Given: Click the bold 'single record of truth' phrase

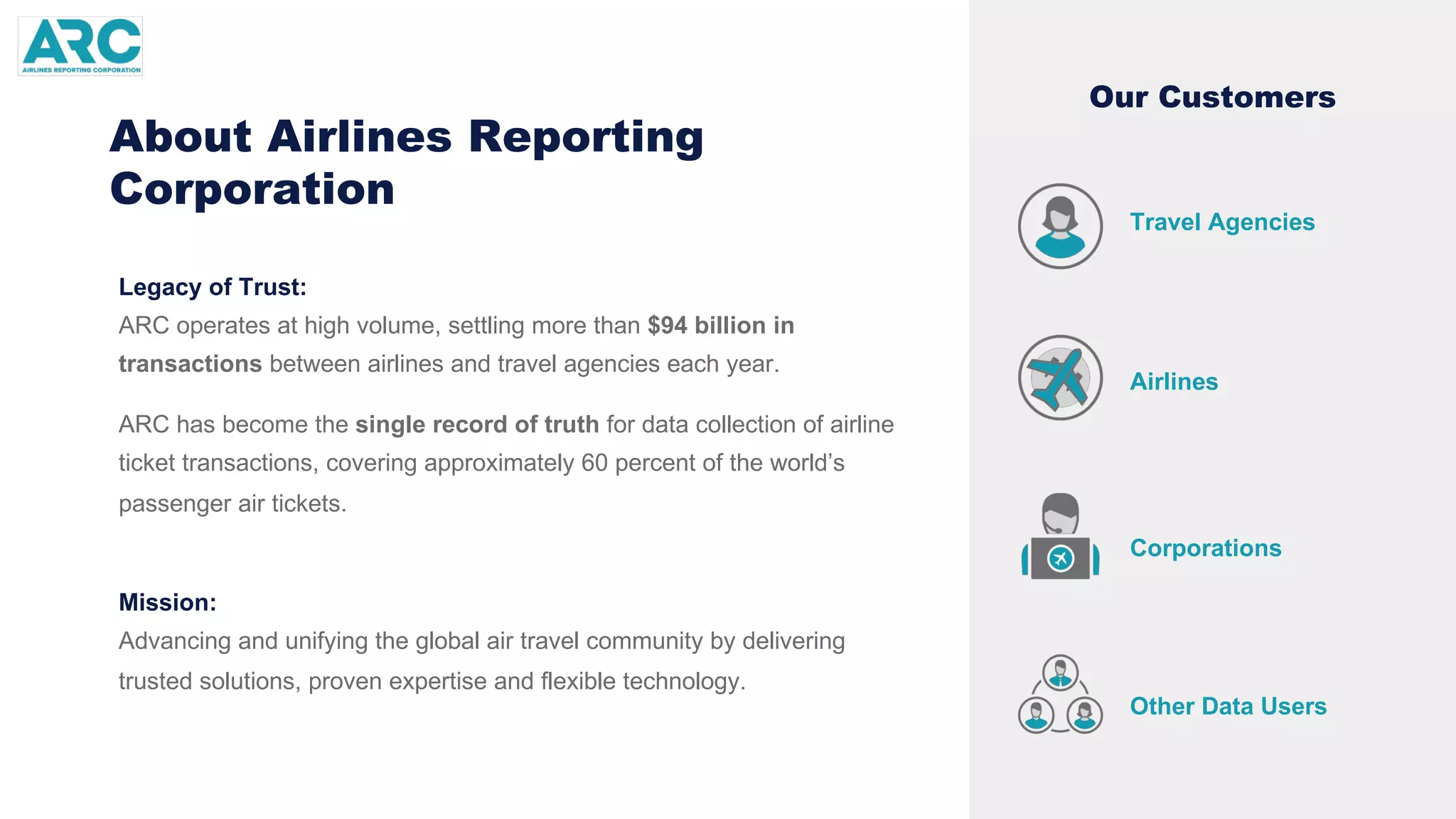Looking at the screenshot, I should click(x=477, y=424).
